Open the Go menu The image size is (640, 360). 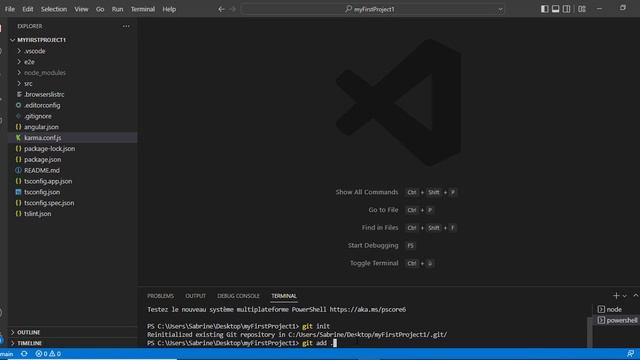[100, 9]
